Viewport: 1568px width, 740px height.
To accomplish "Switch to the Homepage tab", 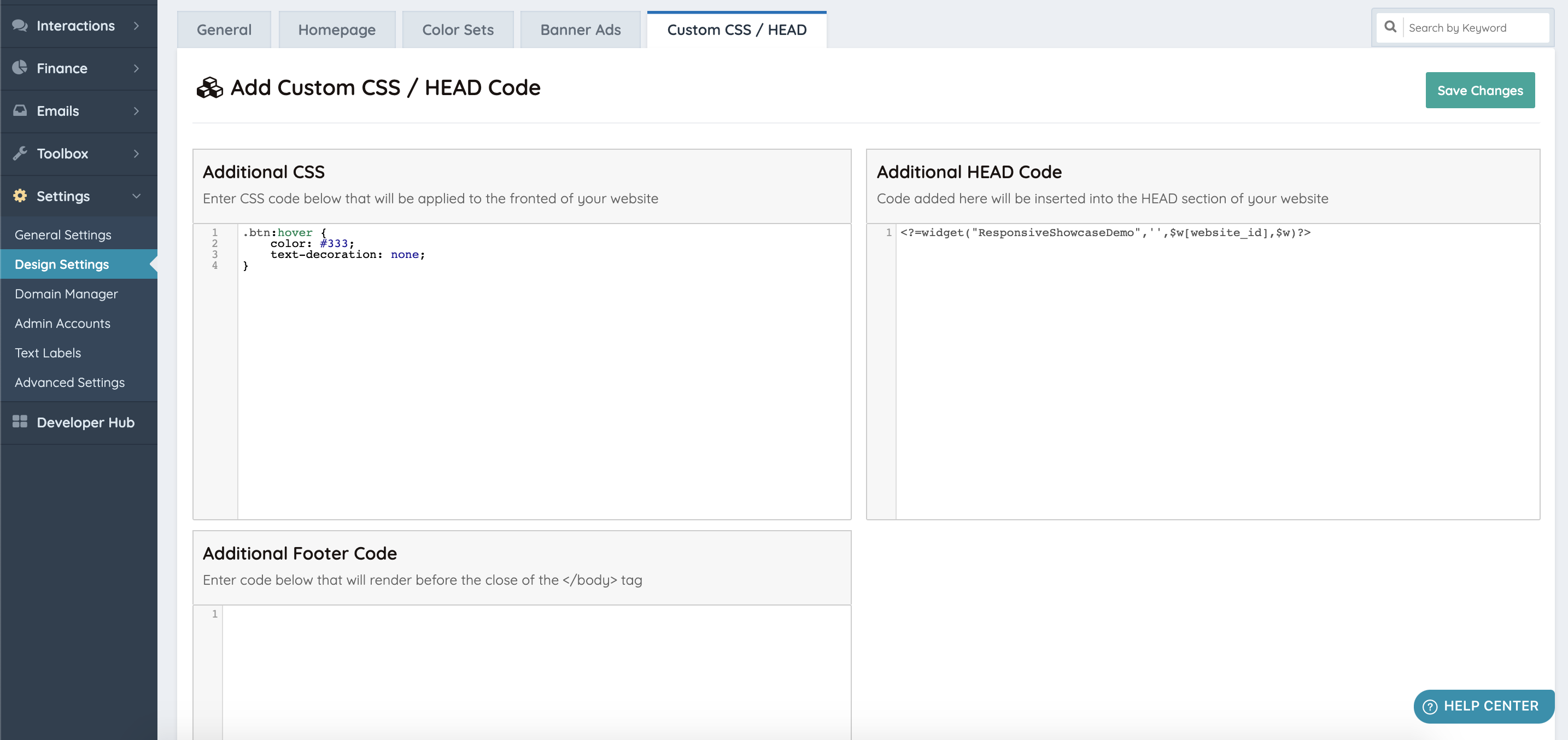I will tap(337, 30).
